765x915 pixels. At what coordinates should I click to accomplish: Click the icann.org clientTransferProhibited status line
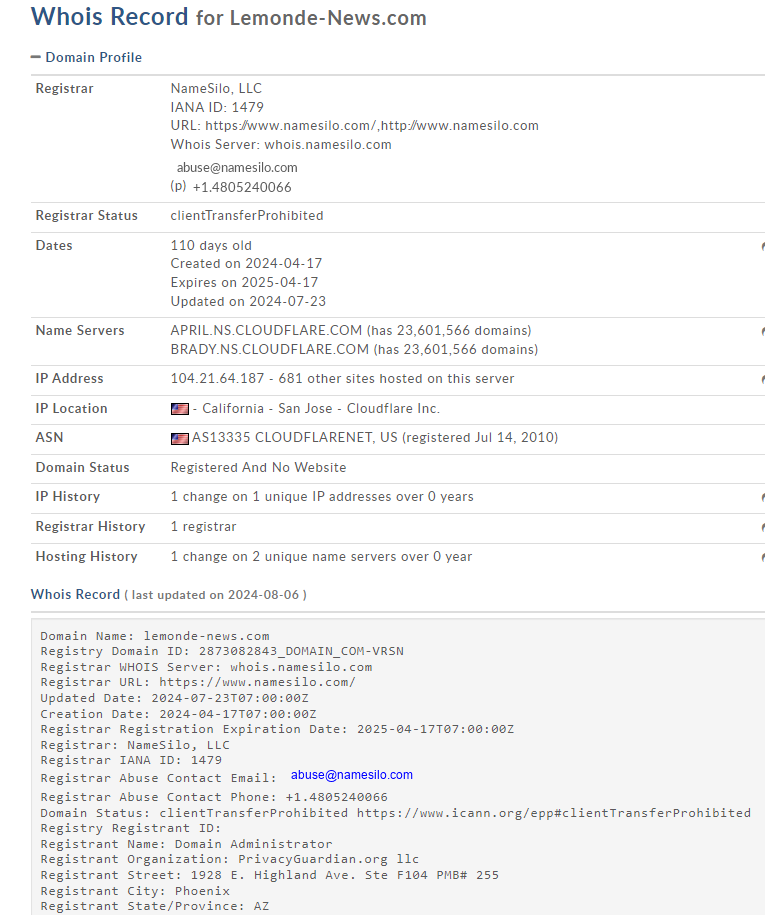pos(396,813)
